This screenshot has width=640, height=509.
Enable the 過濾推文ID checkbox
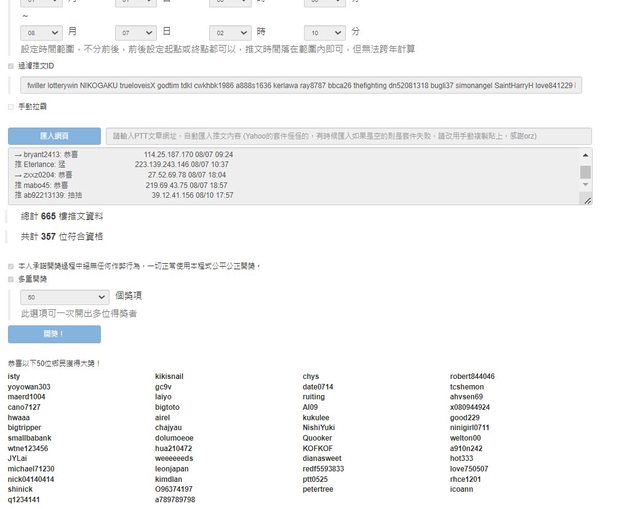(x=11, y=66)
